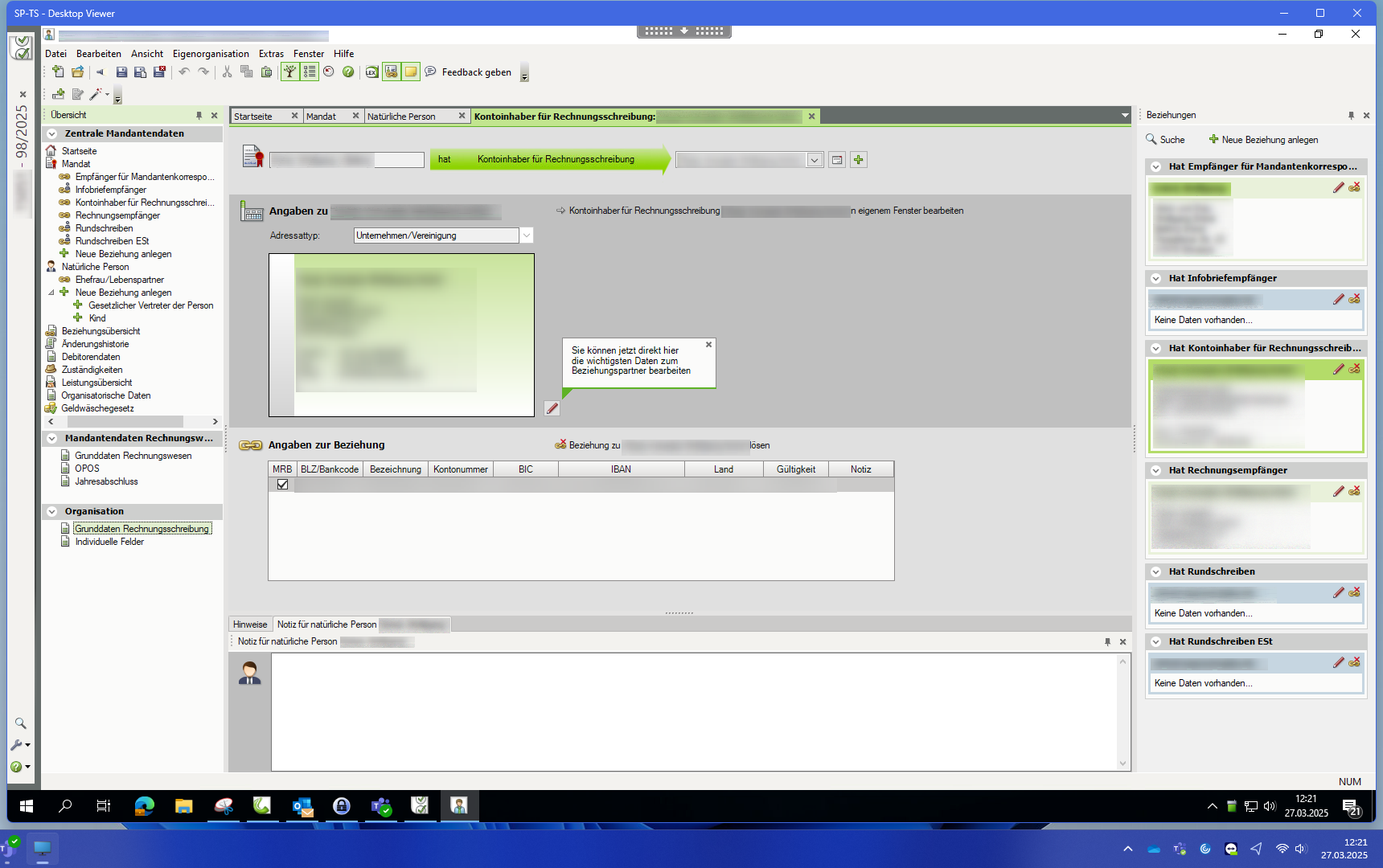Viewport: 1383px width, 868px height.
Task: Click the magic wand assistant icon
Action: (96, 95)
